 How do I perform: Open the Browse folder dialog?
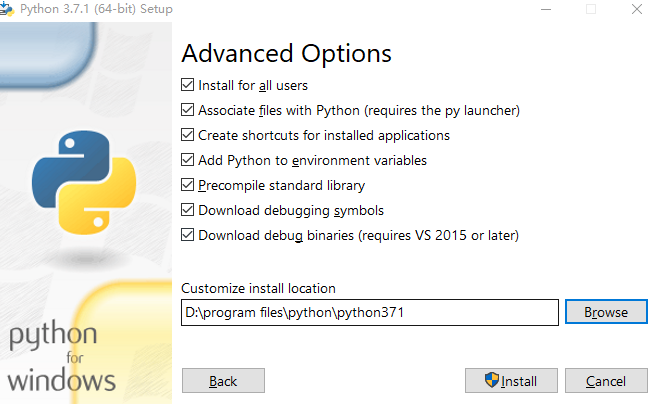(x=606, y=312)
